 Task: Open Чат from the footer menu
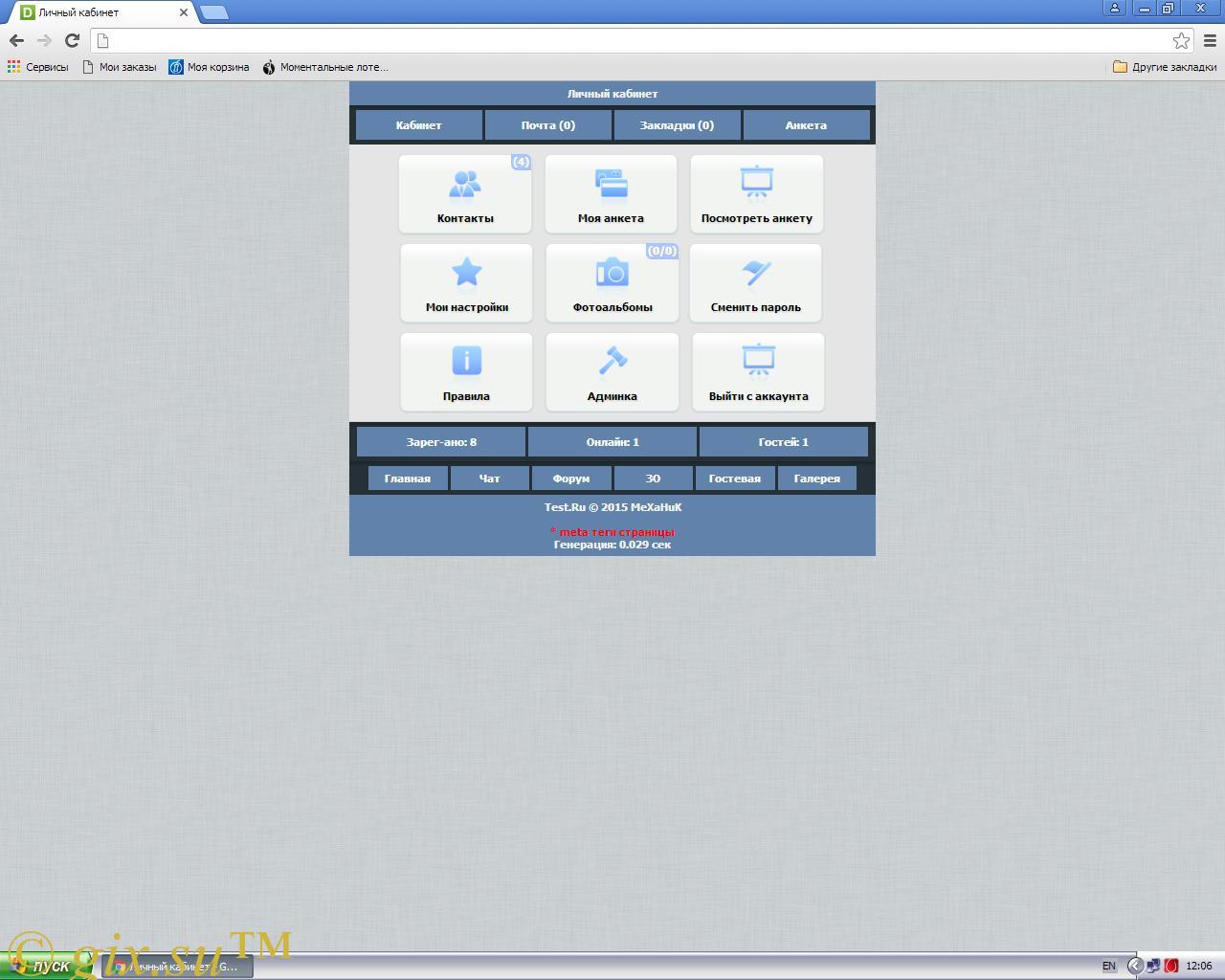point(489,479)
